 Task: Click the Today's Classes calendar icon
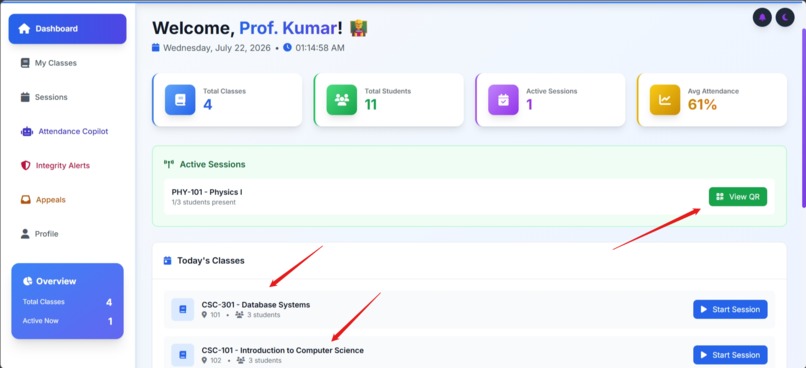coord(168,261)
